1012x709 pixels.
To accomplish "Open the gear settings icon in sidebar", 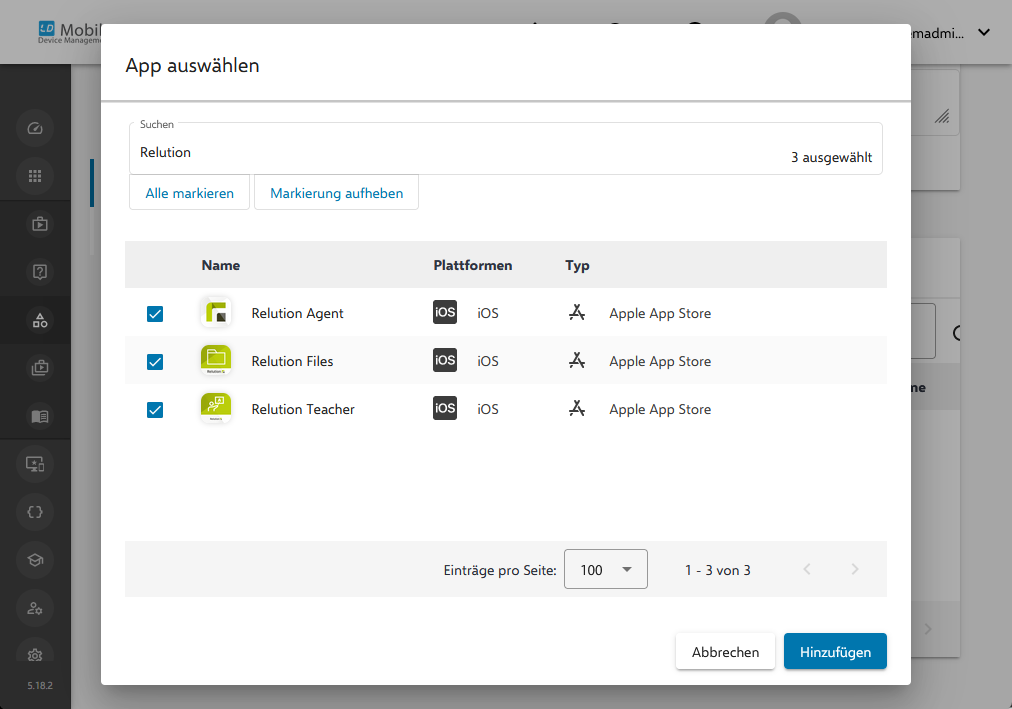I will [35, 655].
